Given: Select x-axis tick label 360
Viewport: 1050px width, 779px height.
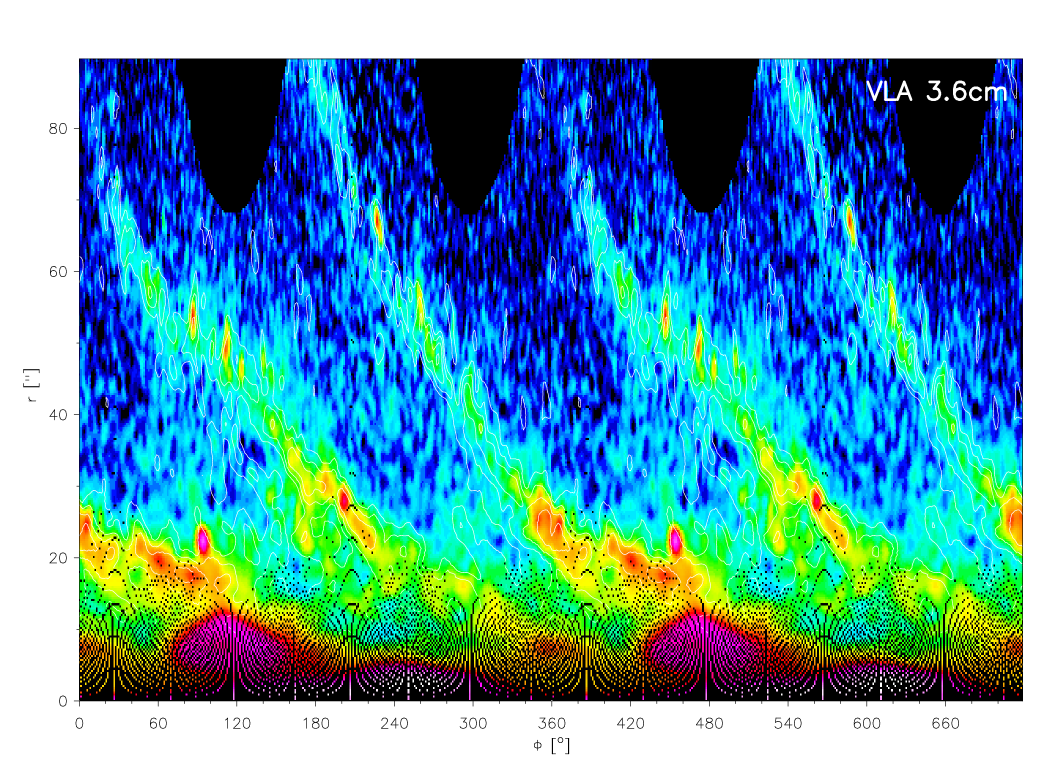Looking at the screenshot, I should click(552, 723).
